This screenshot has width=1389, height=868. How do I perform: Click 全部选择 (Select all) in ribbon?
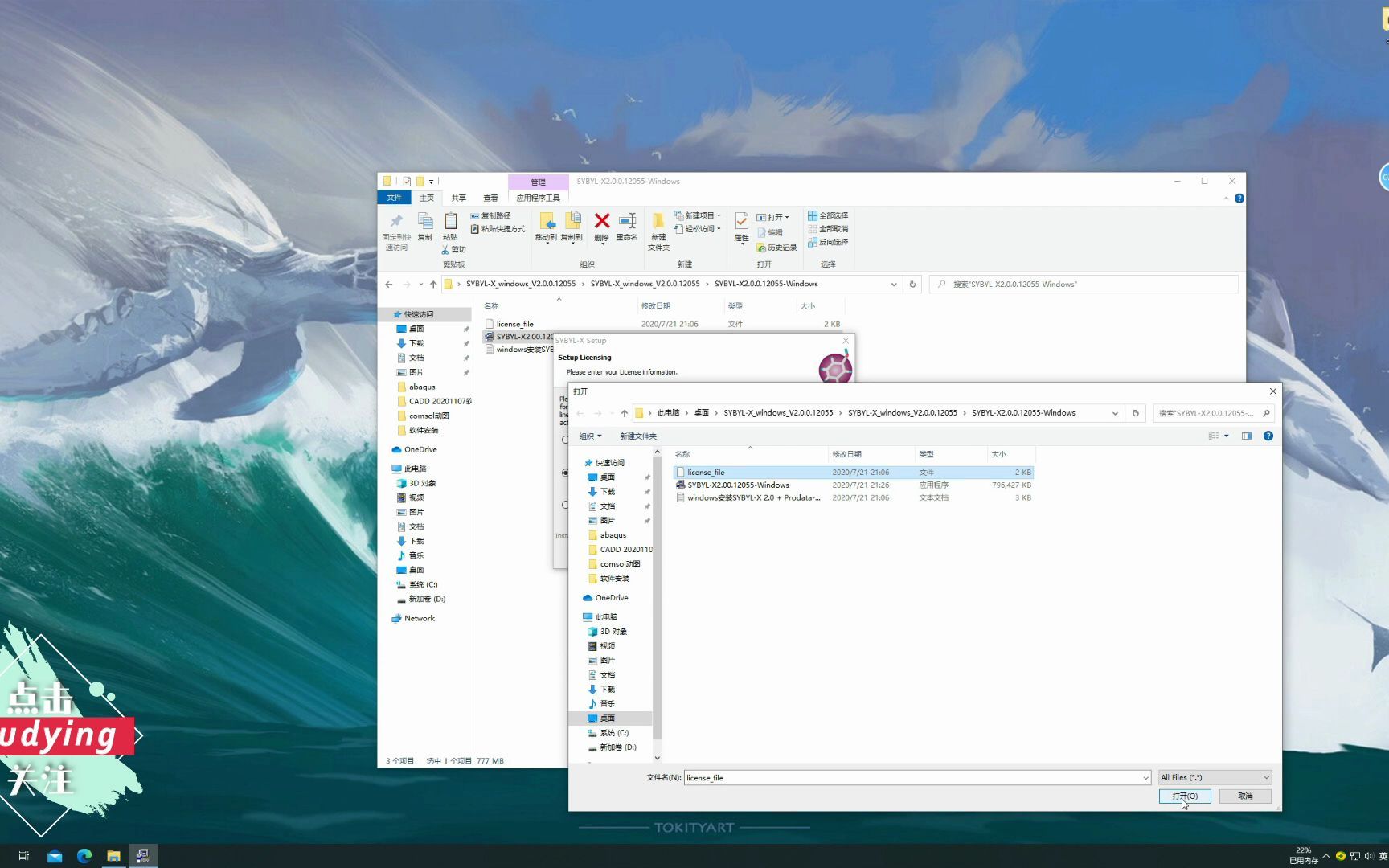[828, 215]
